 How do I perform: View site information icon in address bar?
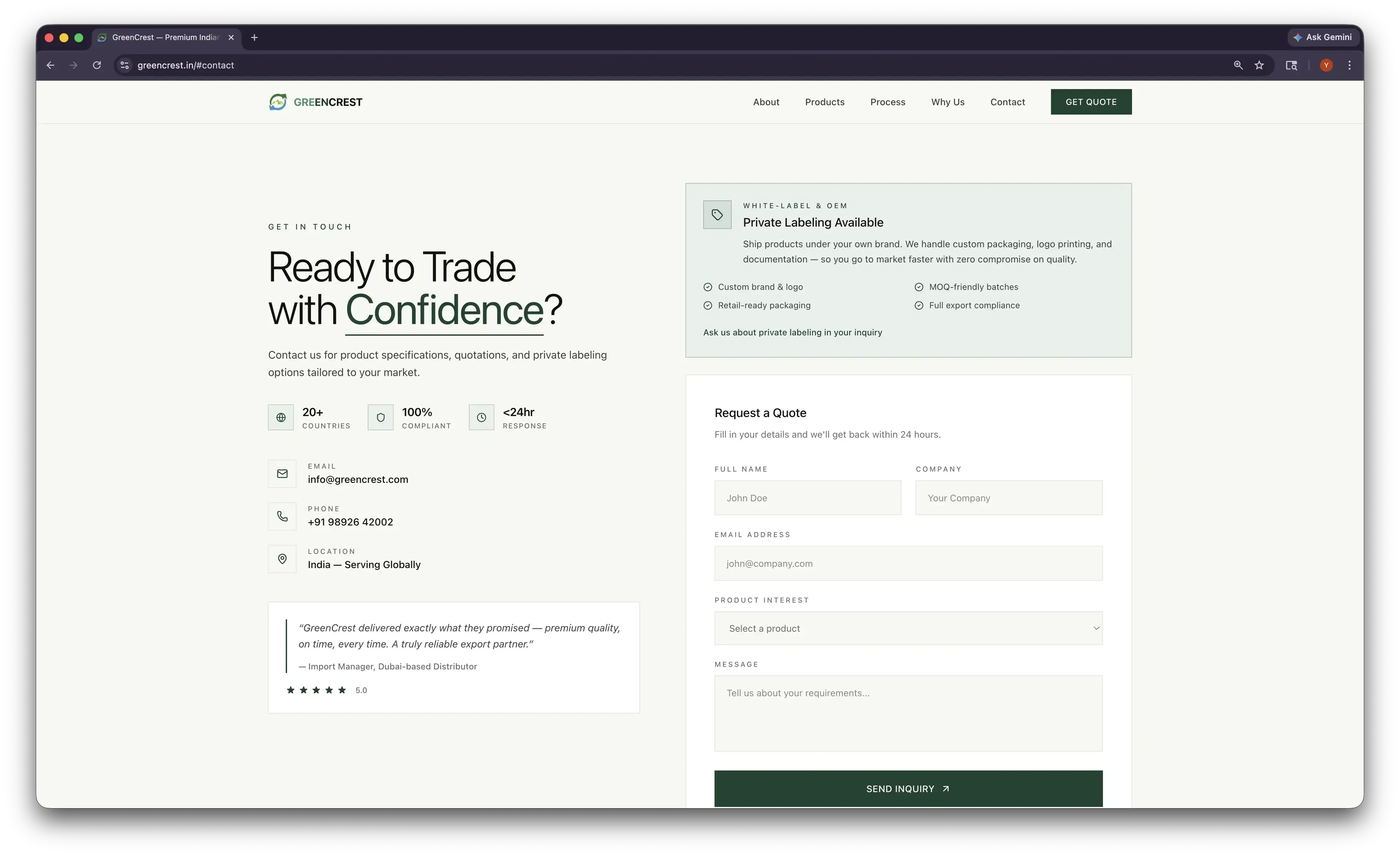coord(125,65)
